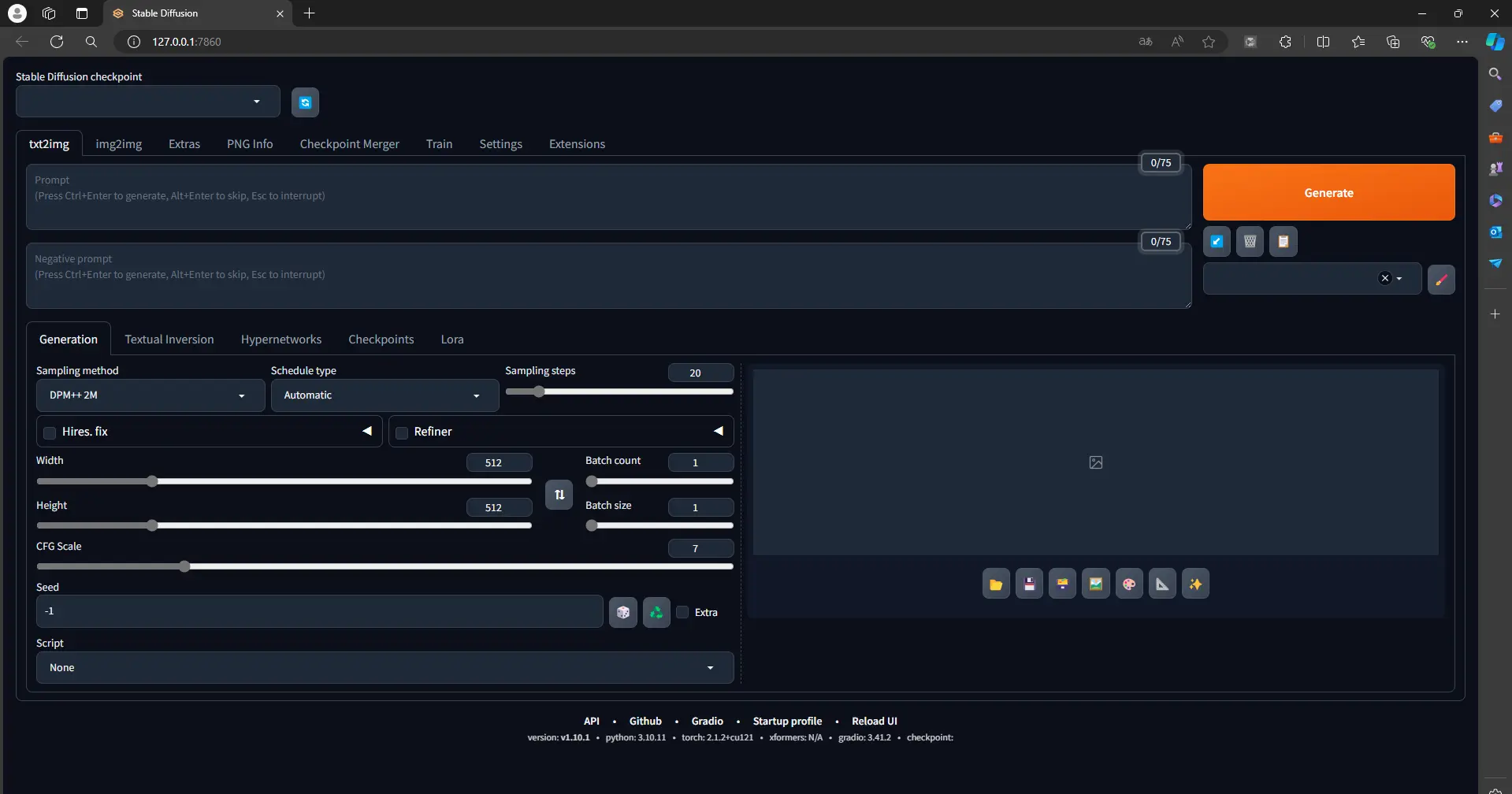Screen dimensions: 1512x794
Task: Open the Script dropdown
Action: (x=385, y=668)
